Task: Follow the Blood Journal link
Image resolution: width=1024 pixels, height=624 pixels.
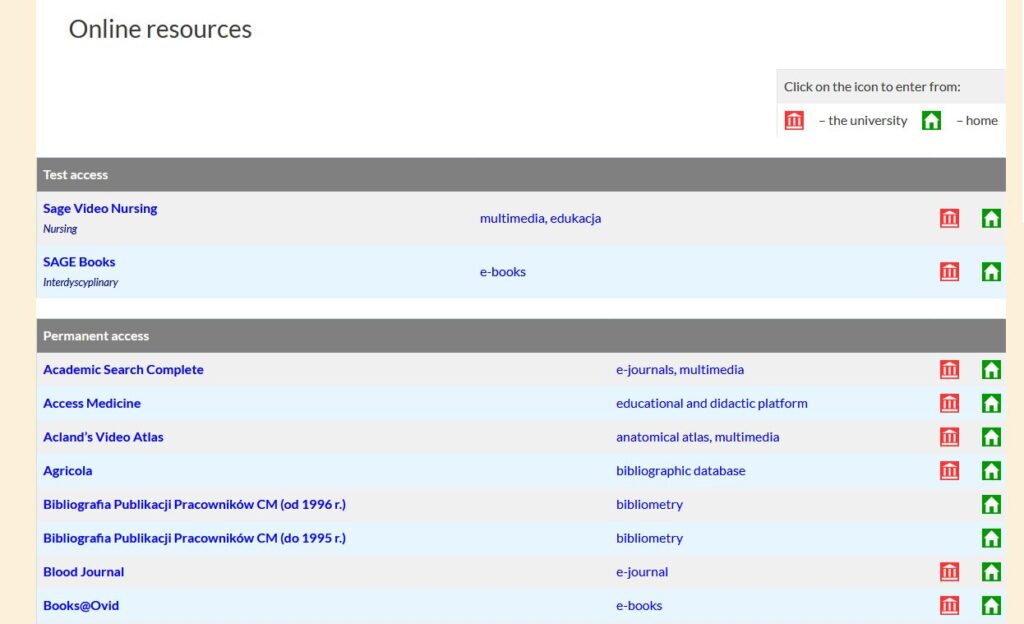Action: 84,572
